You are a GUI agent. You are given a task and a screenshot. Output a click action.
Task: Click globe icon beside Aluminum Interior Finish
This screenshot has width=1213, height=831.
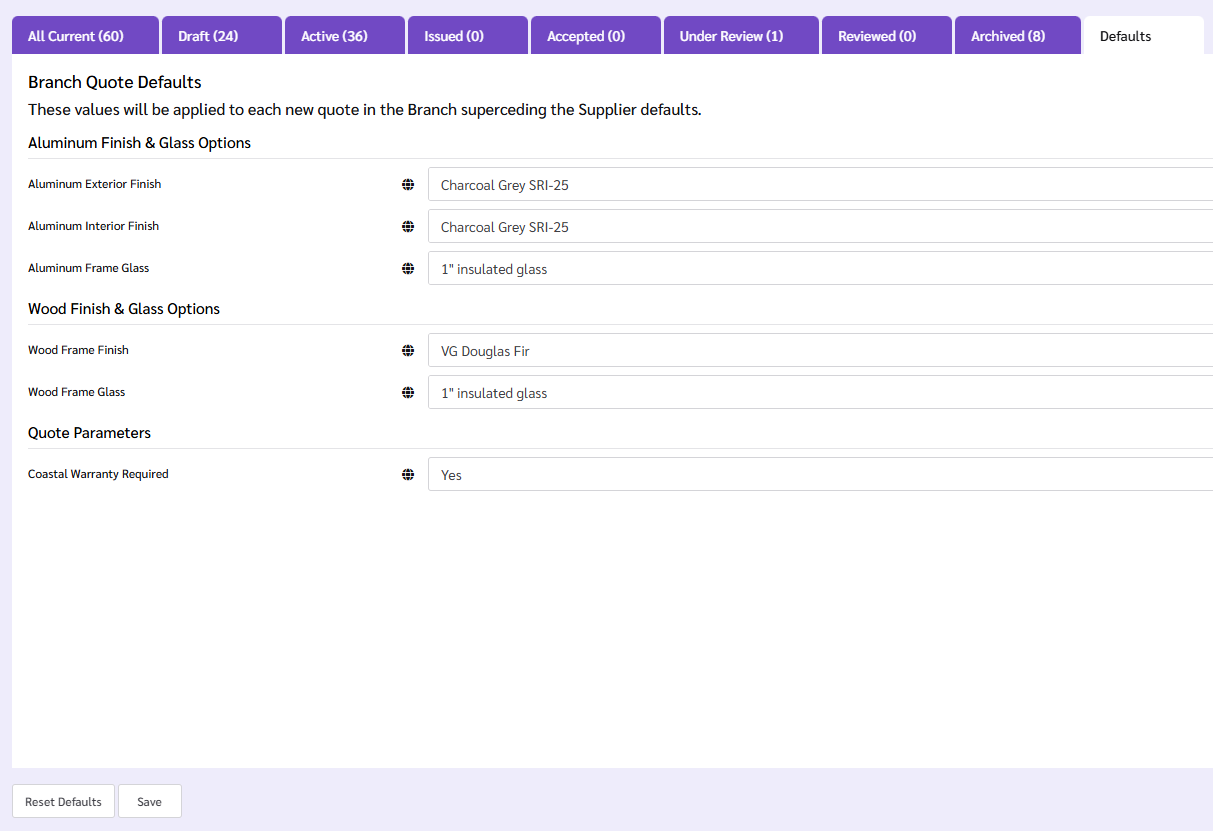(408, 227)
